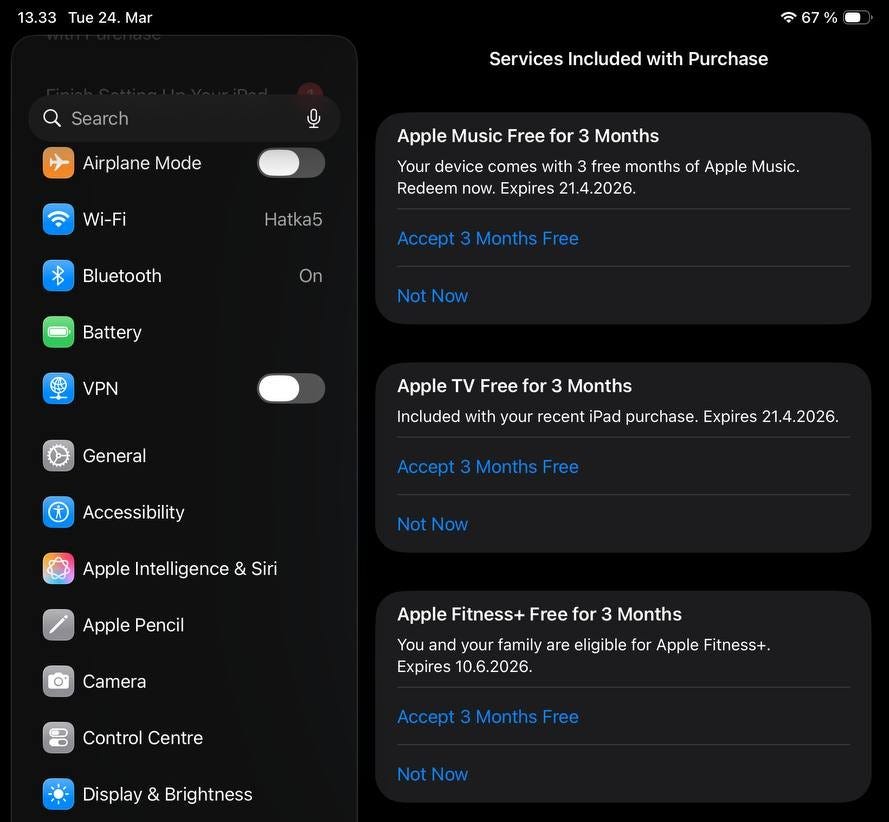889x822 pixels.
Task: Tap the Camera settings icon
Action: click(x=58, y=681)
